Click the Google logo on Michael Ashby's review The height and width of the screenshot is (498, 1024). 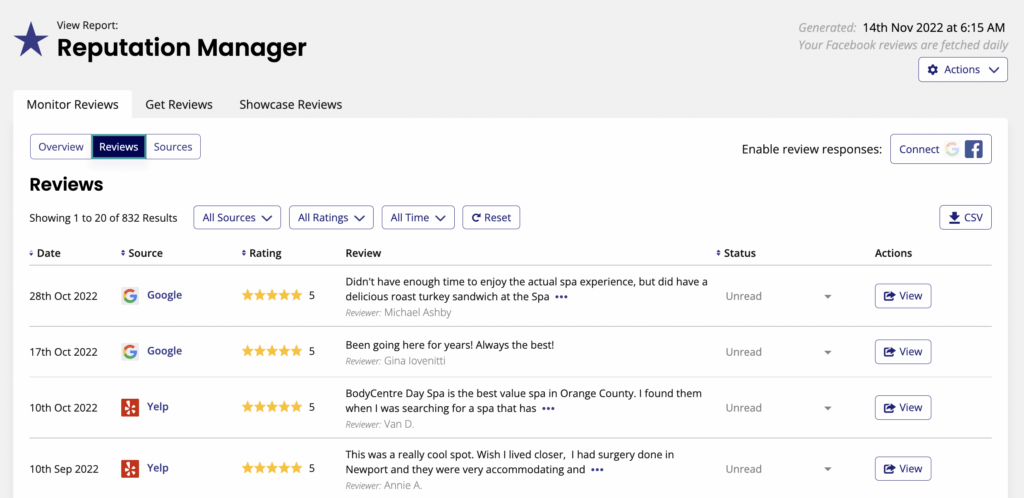130,296
